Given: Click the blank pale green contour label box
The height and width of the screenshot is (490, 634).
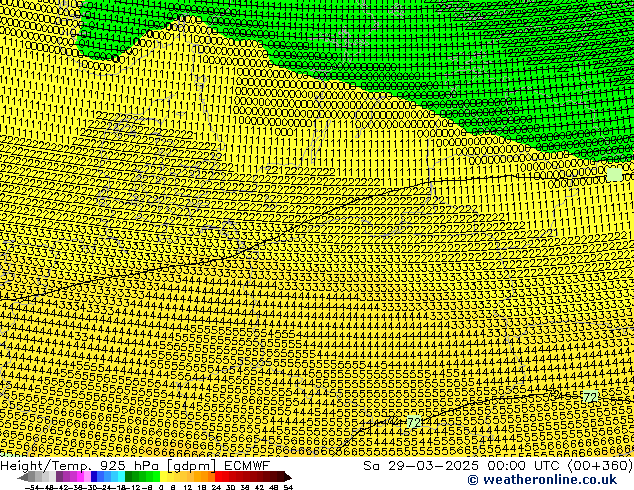Looking at the screenshot, I should coord(614,174).
